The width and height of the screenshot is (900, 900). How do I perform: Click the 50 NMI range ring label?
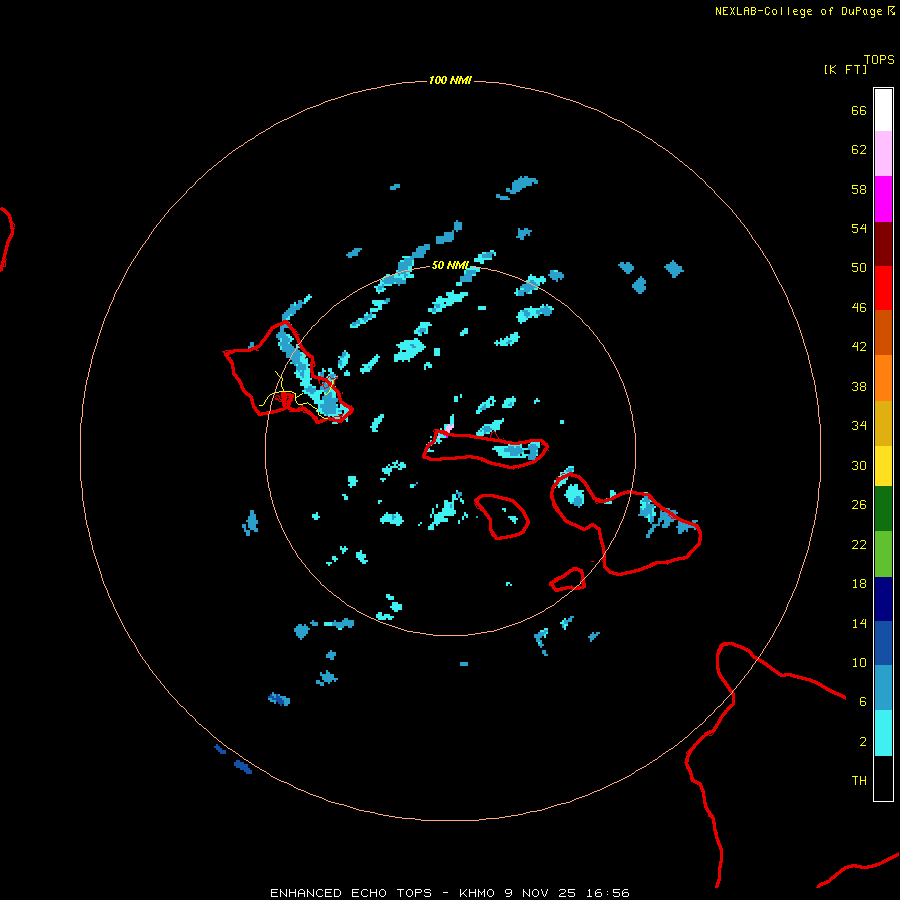[450, 265]
